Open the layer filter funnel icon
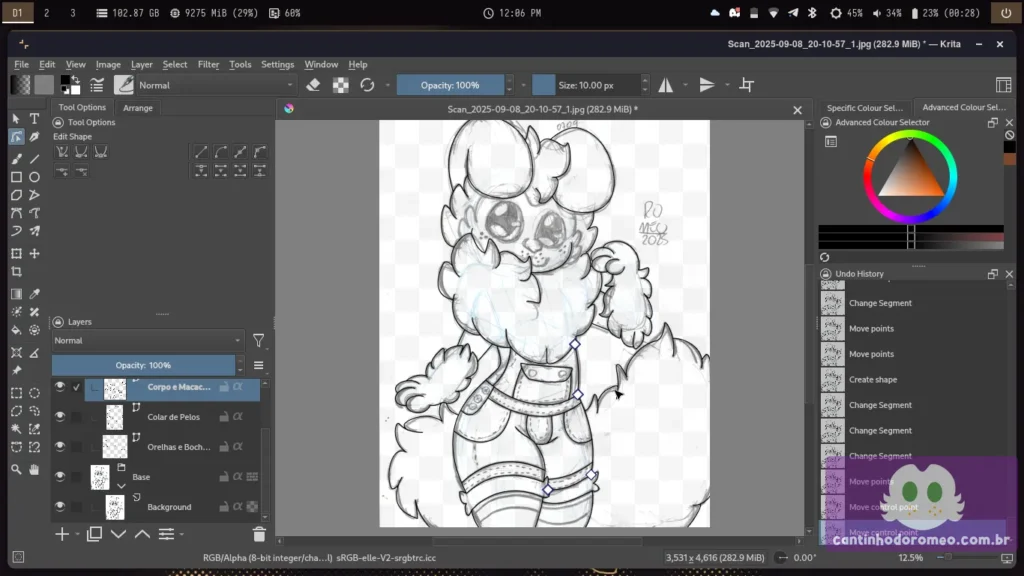The width and height of the screenshot is (1024, 576). (259, 340)
